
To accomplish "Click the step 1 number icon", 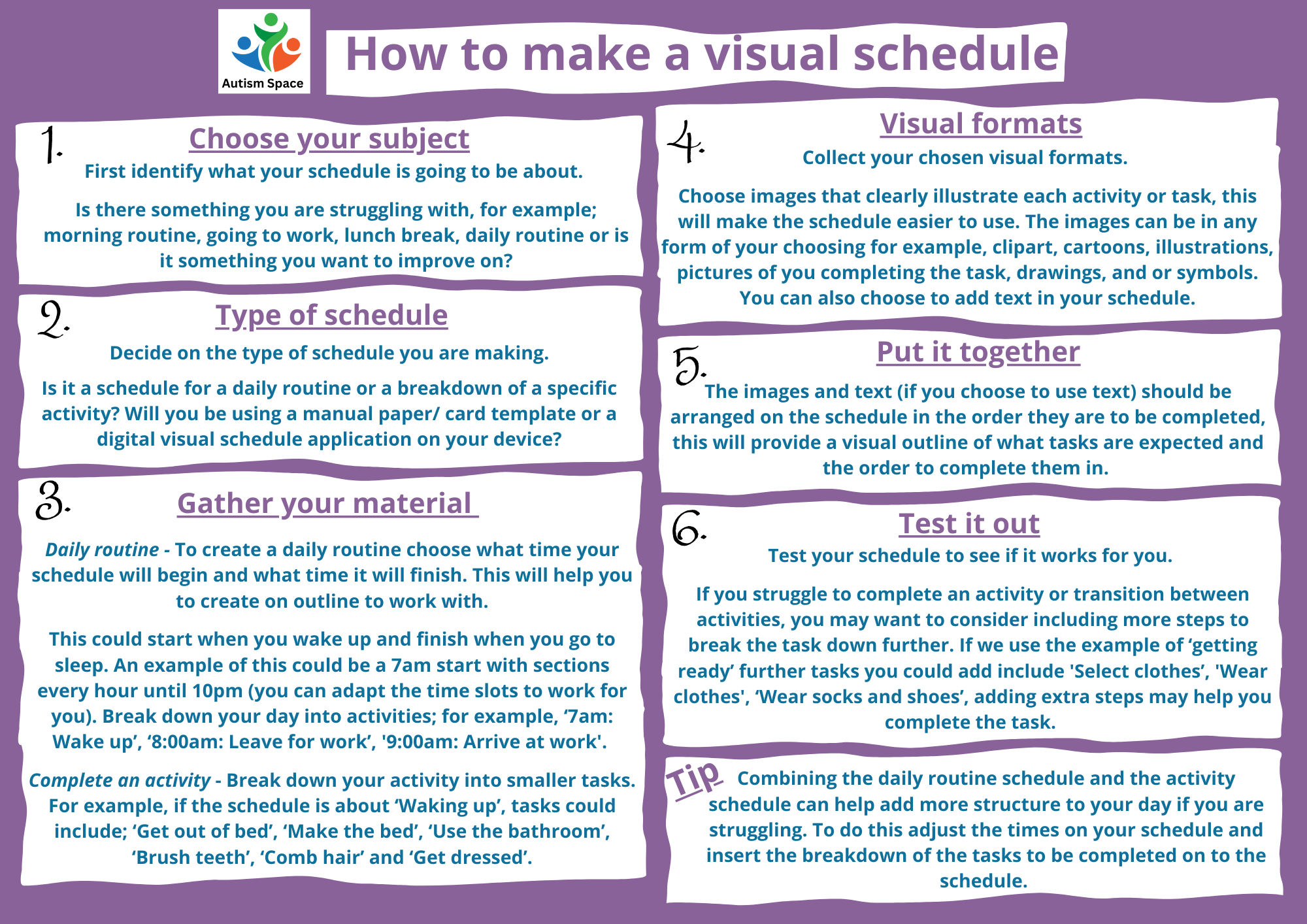I will point(48,140).
